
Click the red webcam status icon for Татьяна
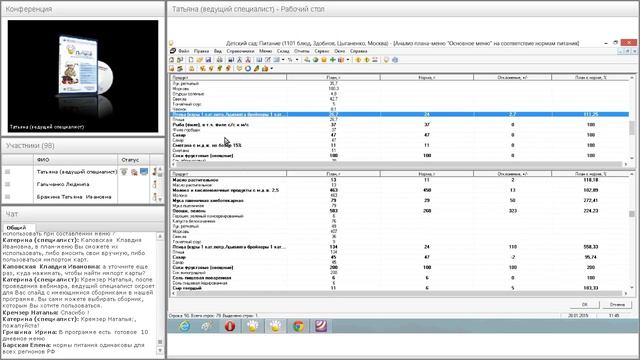pyautogui.click(x=134, y=172)
